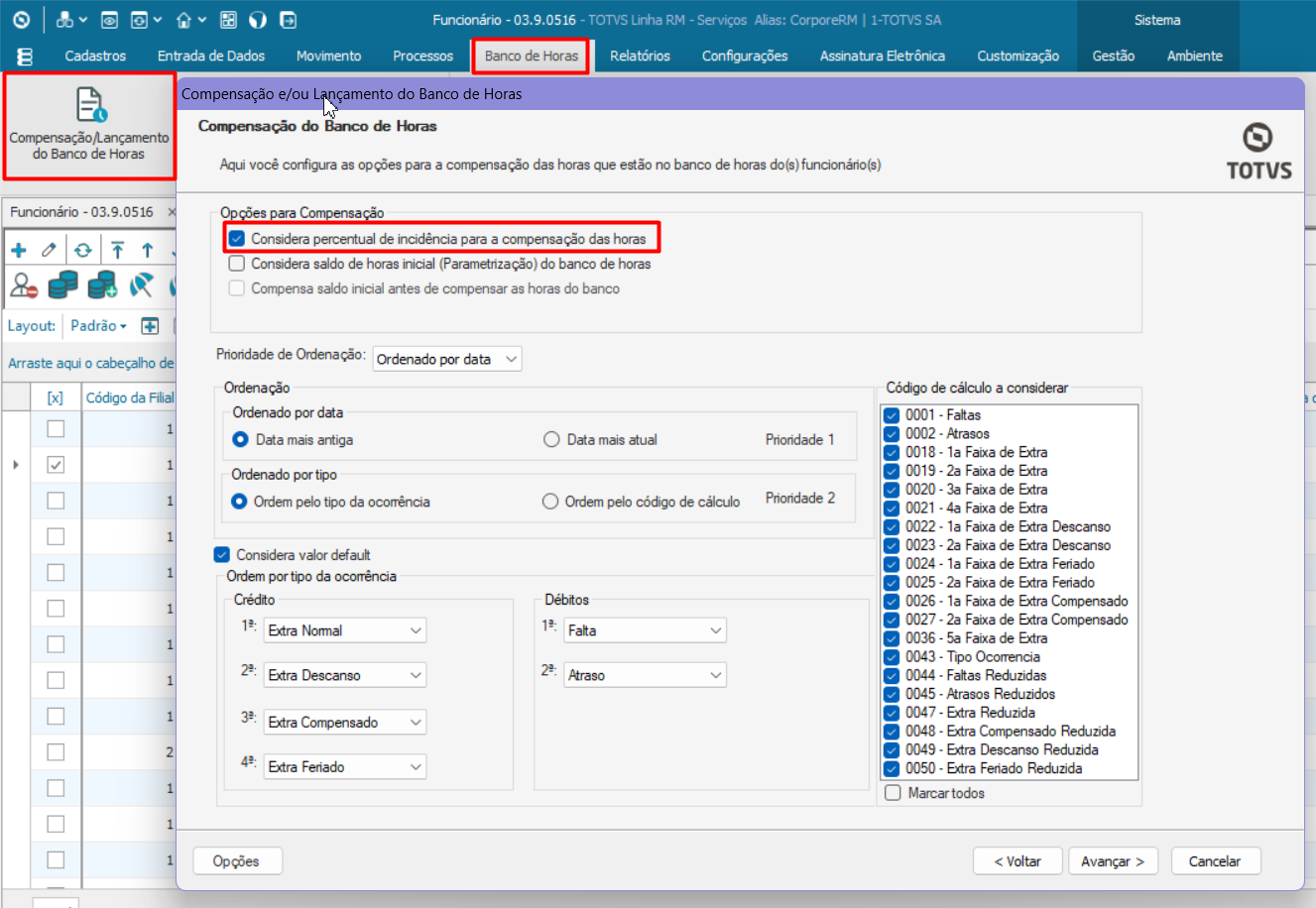Screen dimensions: 1316x908
Task: Click the four-squares grid icon in title bar
Action: pyautogui.click(x=228, y=20)
